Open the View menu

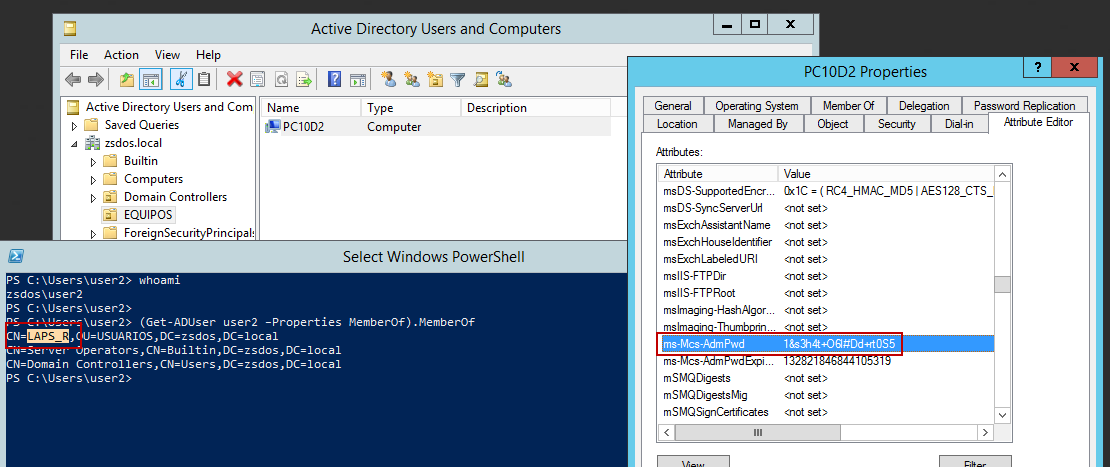pos(168,54)
